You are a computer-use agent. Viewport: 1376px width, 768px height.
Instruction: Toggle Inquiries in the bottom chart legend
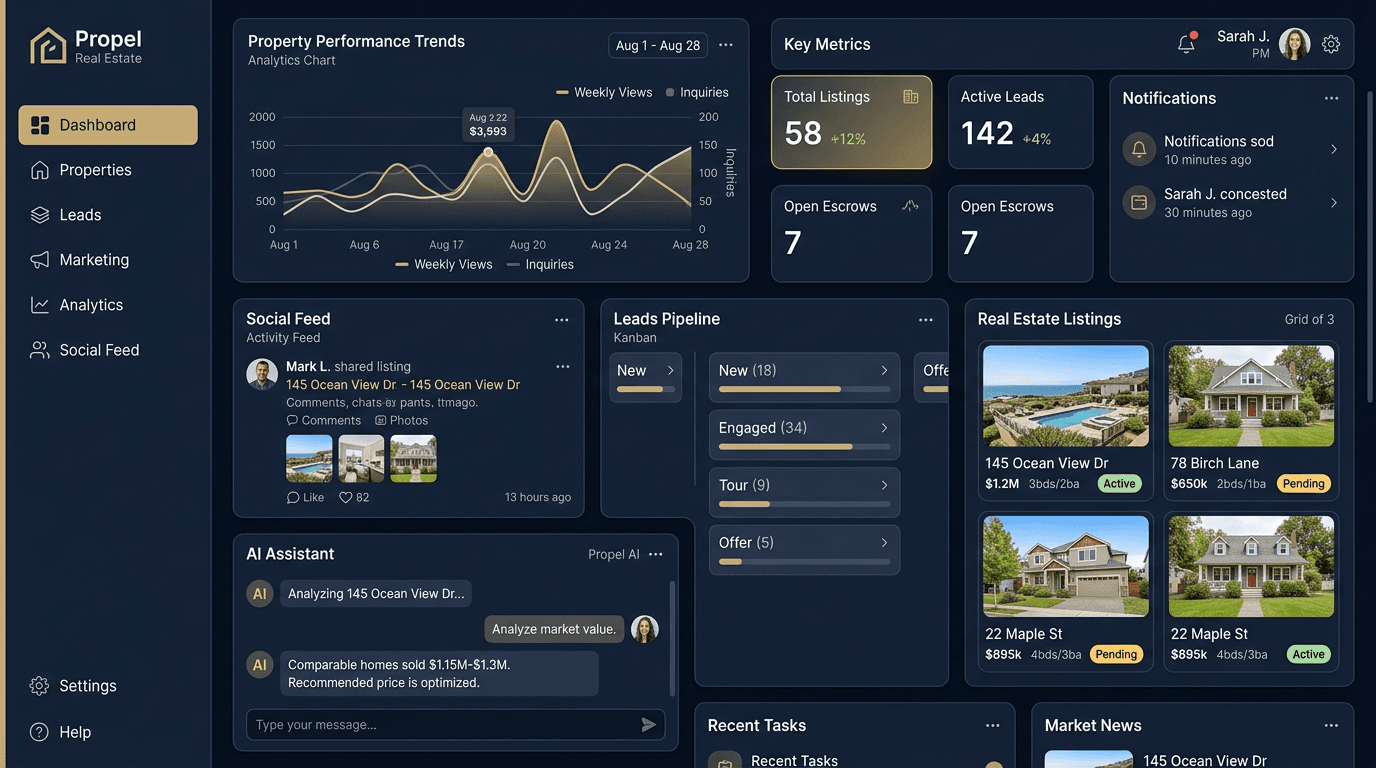tap(540, 265)
